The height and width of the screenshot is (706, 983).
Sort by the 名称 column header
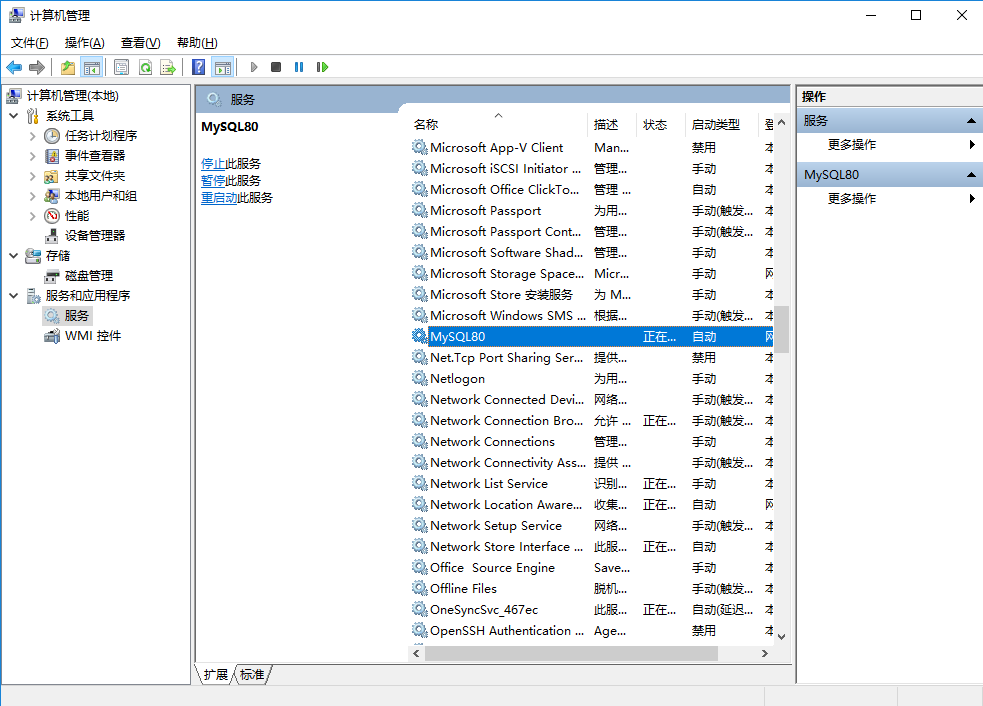point(498,125)
